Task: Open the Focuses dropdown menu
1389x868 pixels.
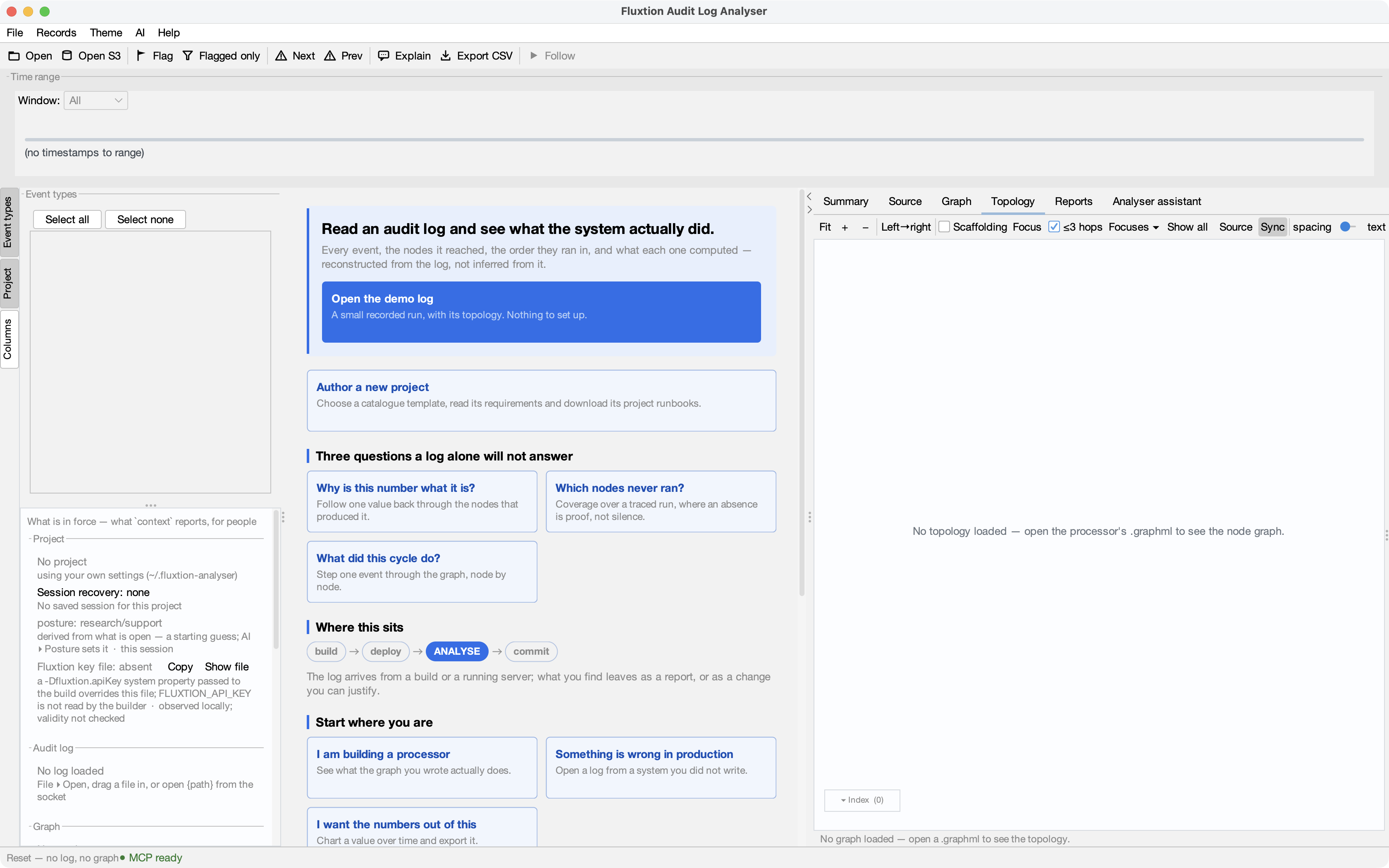Action: point(1134,227)
